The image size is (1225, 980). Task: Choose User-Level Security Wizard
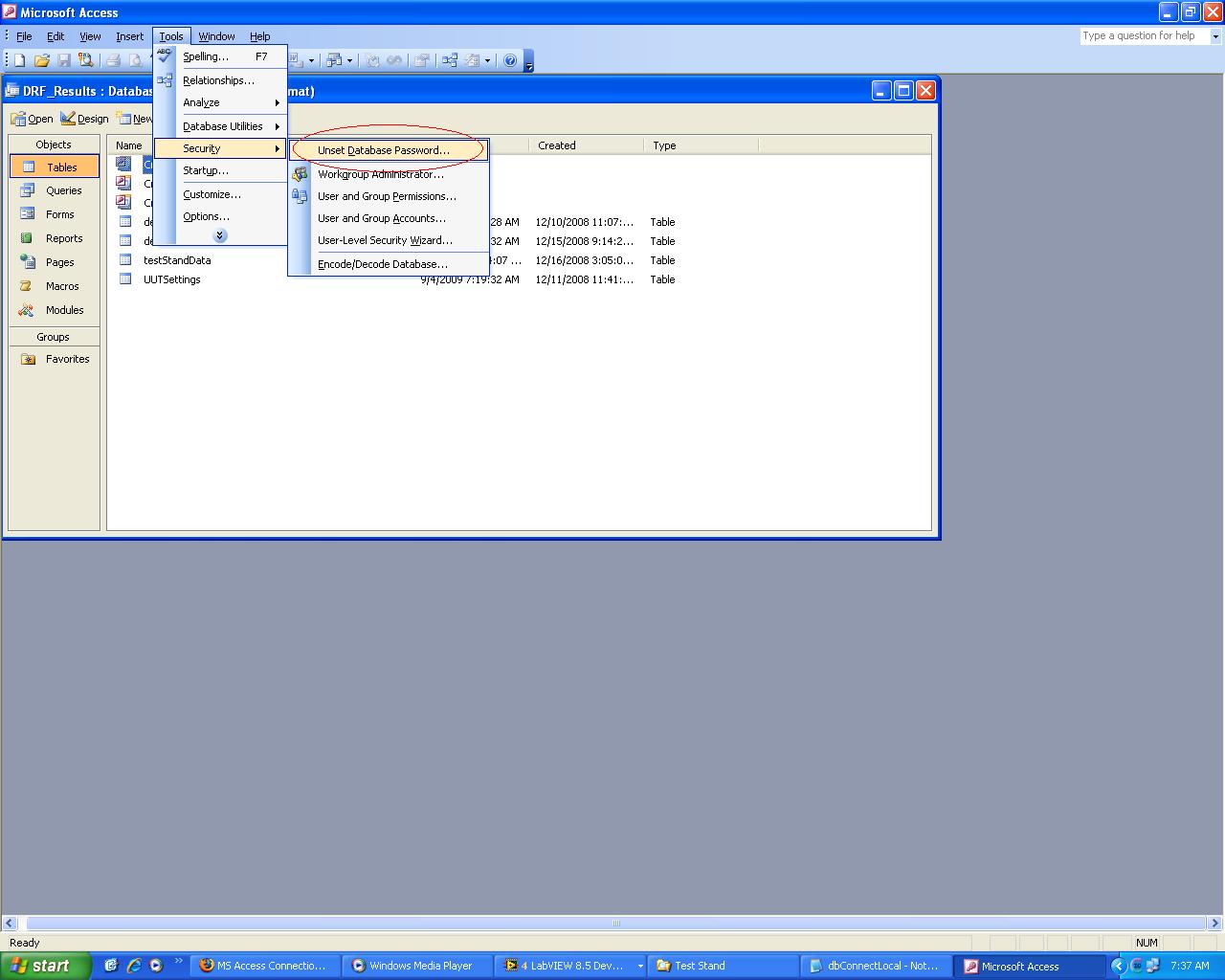coord(390,240)
